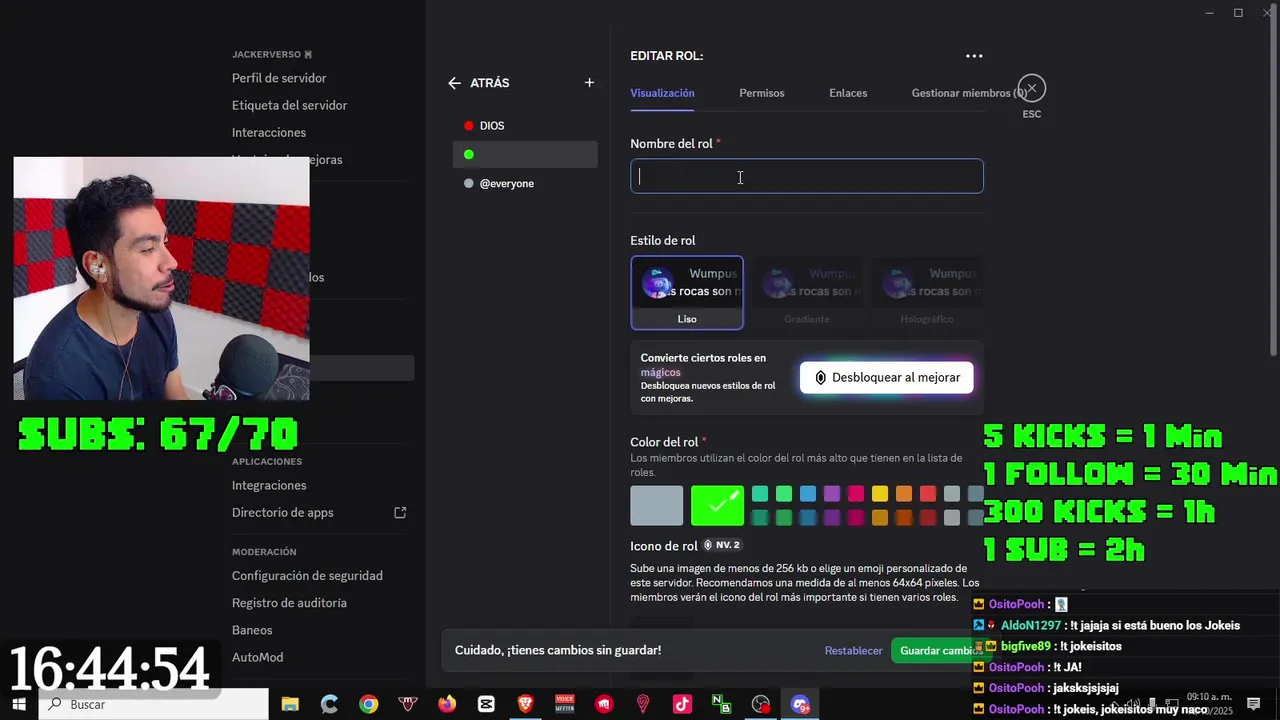Add a new role with the plus icon
Screen dimensions: 1280x720
point(589,83)
